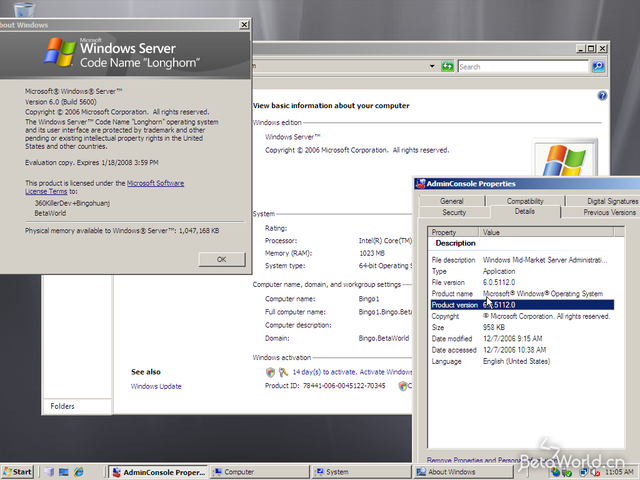Switch to System taskbar button
This screenshot has height=480, width=640.
362,472
